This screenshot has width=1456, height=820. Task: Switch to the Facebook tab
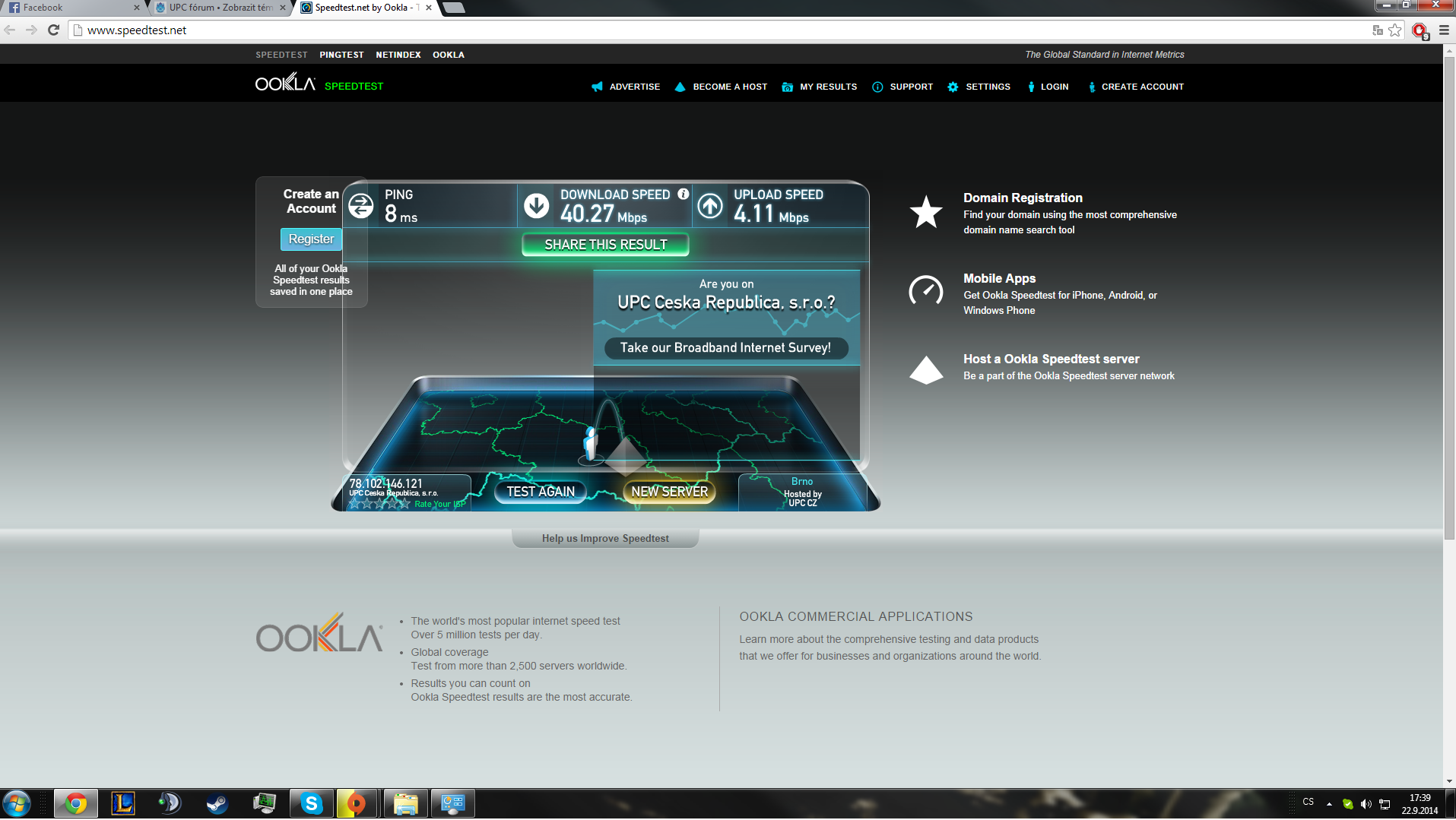click(72, 8)
